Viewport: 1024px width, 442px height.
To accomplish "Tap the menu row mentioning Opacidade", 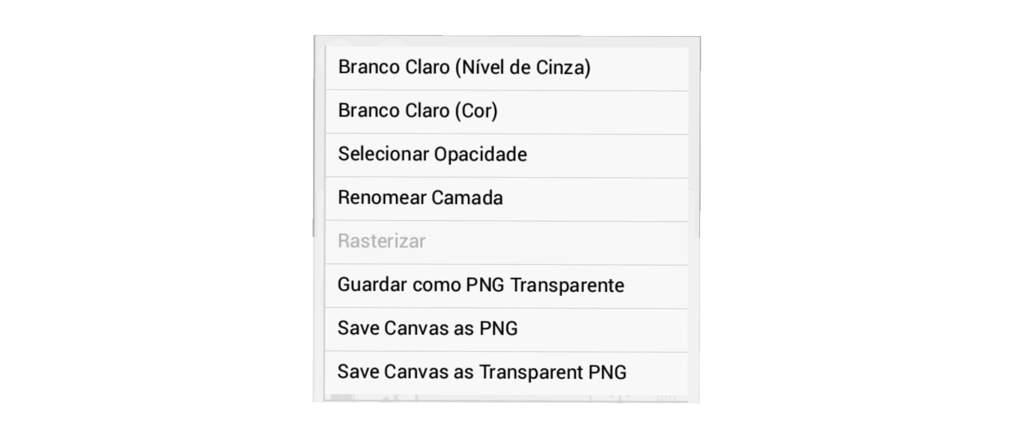I will [x=507, y=156].
